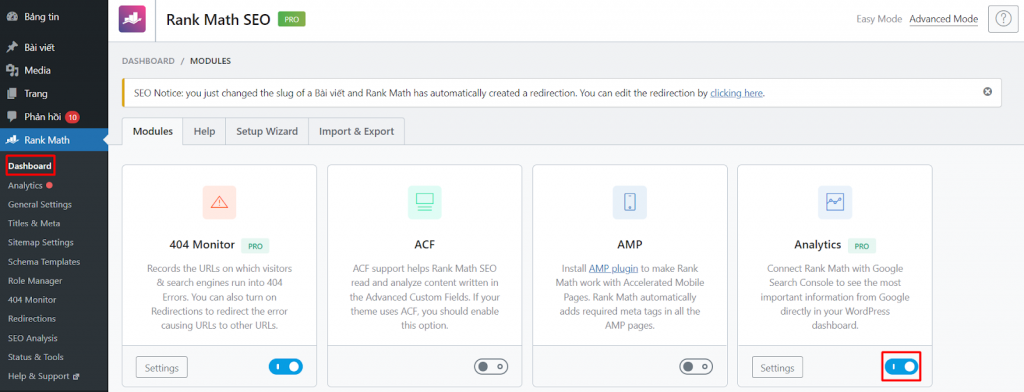Click the 404 Monitor card title
Viewport: 1024px width, 392px height.
[x=202, y=245]
